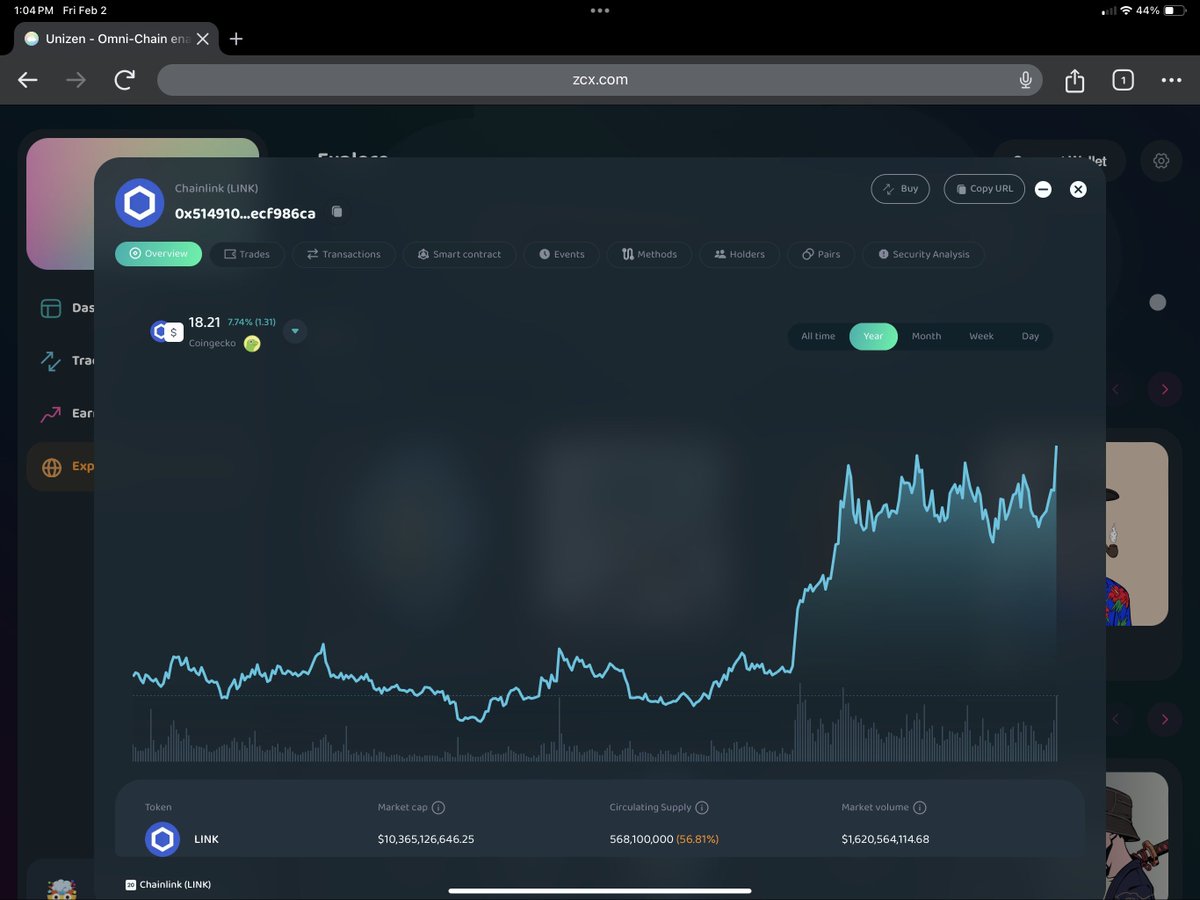Go back with the browser back arrow
The width and height of the screenshot is (1200, 900).
click(28, 80)
